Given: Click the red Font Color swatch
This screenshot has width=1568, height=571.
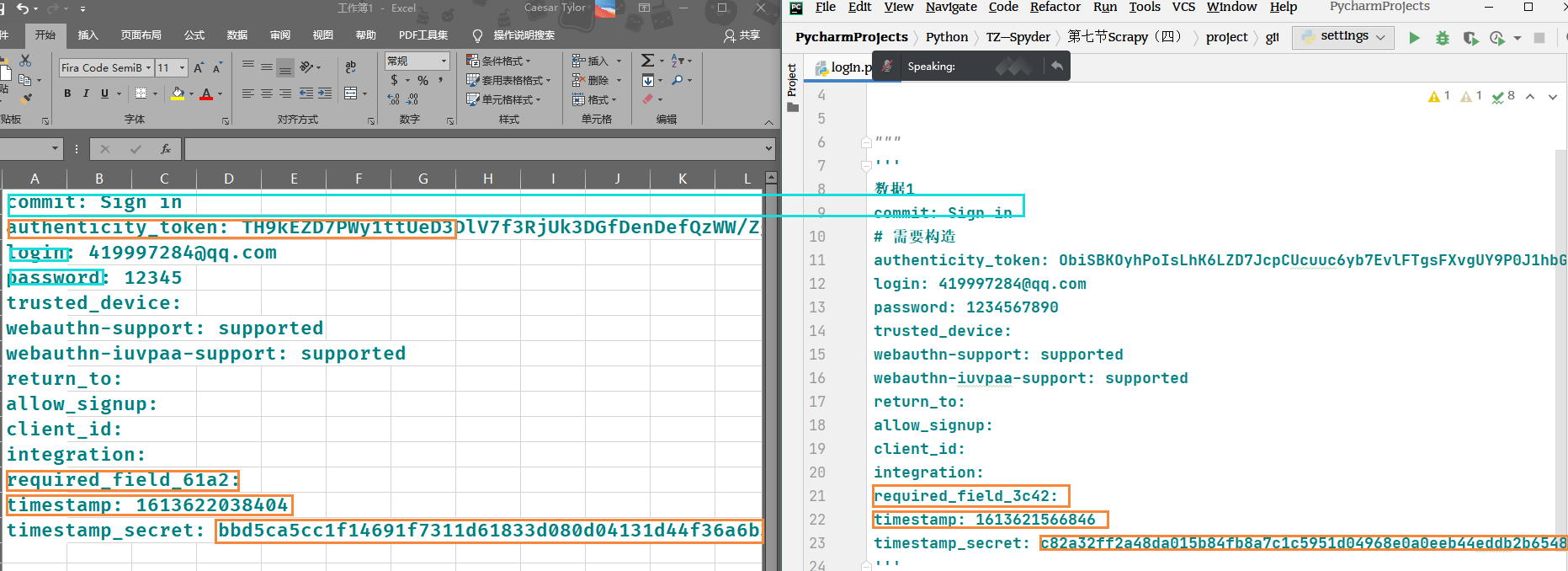Looking at the screenshot, I should 206,93.
